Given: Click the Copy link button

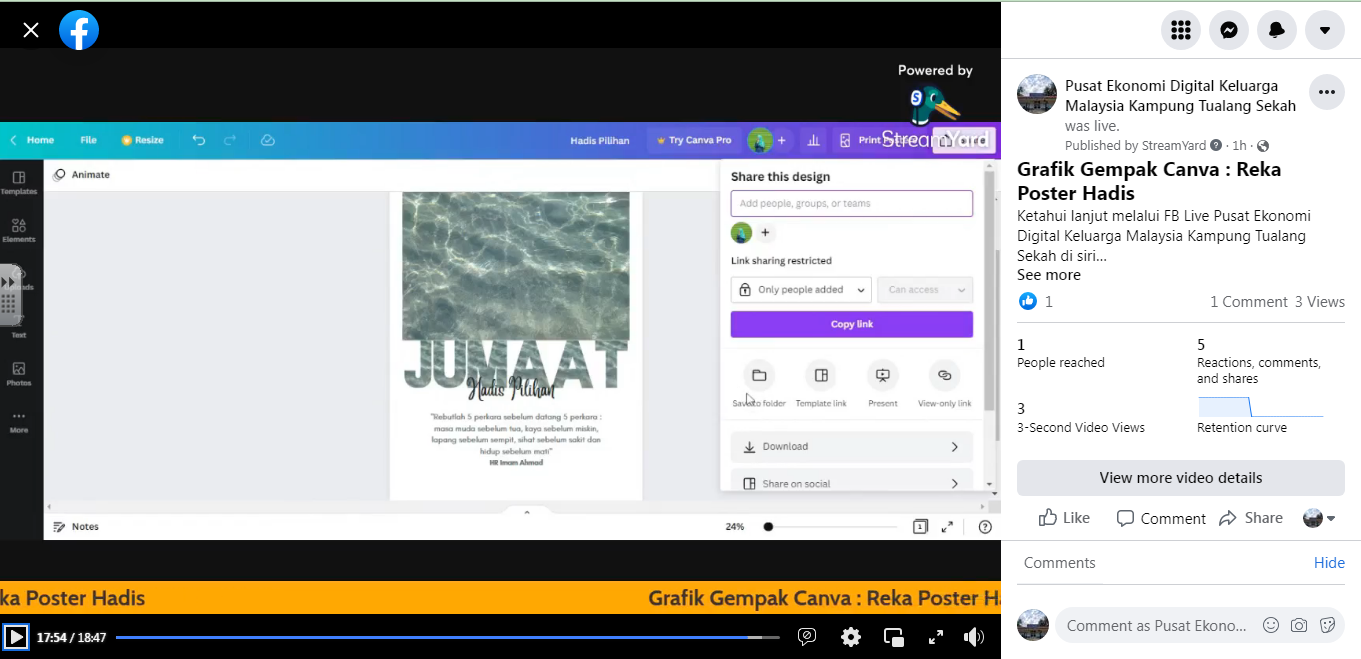Looking at the screenshot, I should pyautogui.click(x=851, y=324).
